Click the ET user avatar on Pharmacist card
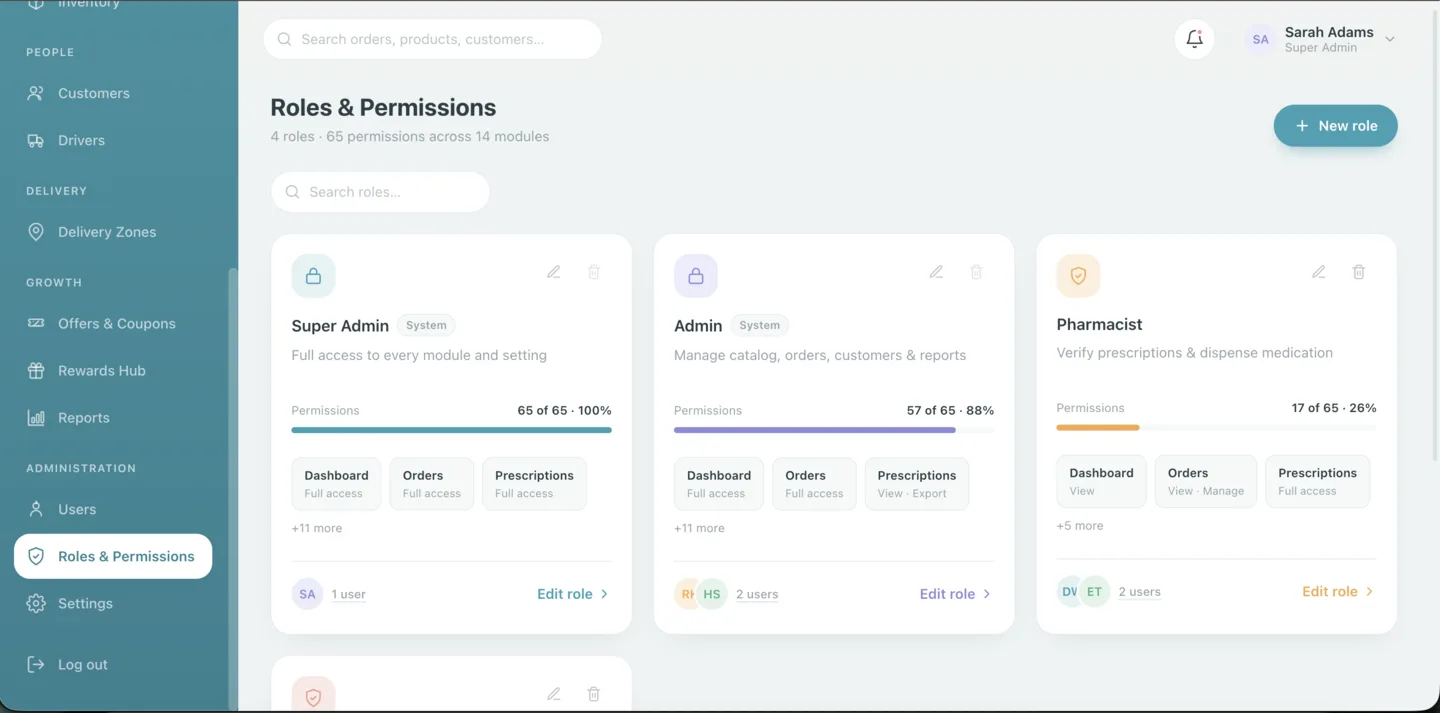 pos(1094,592)
